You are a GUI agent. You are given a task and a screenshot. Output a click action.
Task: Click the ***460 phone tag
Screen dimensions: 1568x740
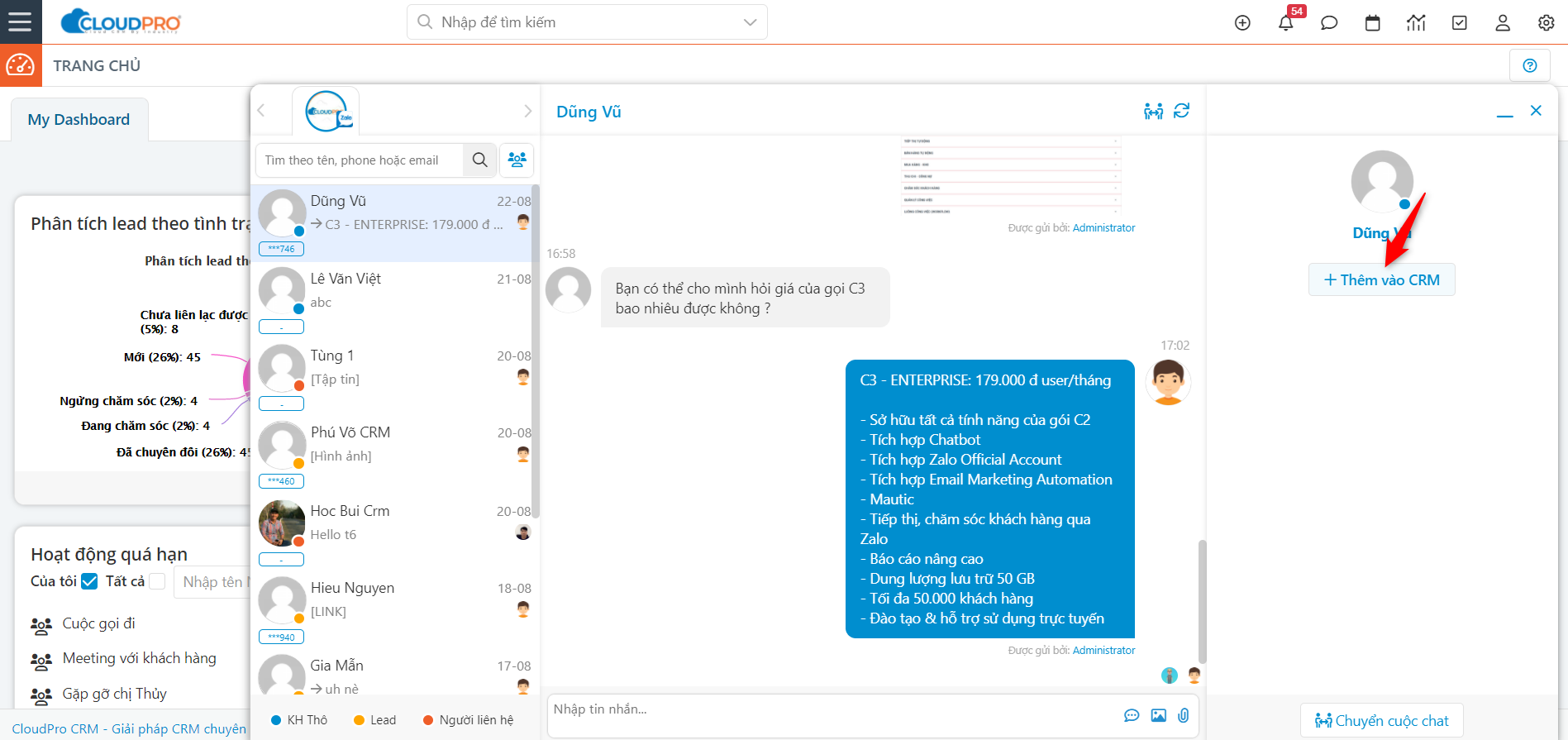coord(282,481)
